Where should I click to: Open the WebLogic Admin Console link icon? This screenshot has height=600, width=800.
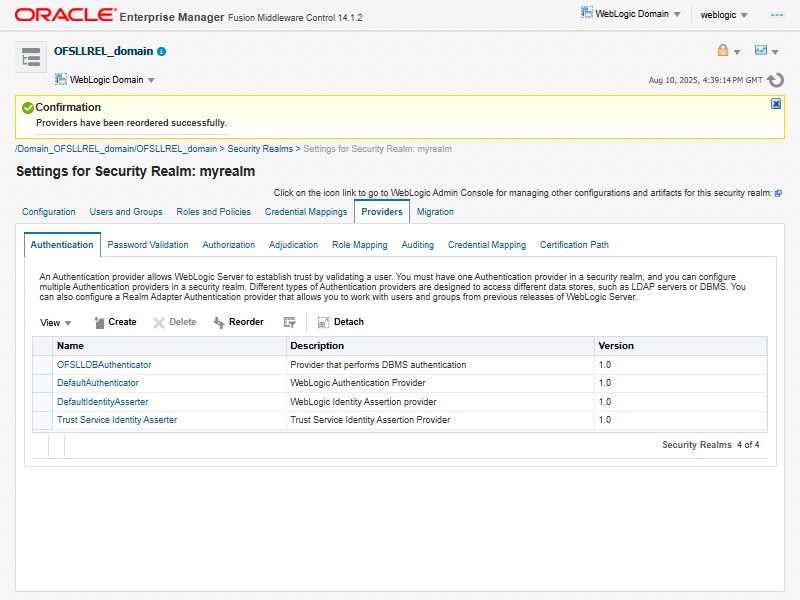tap(778, 193)
